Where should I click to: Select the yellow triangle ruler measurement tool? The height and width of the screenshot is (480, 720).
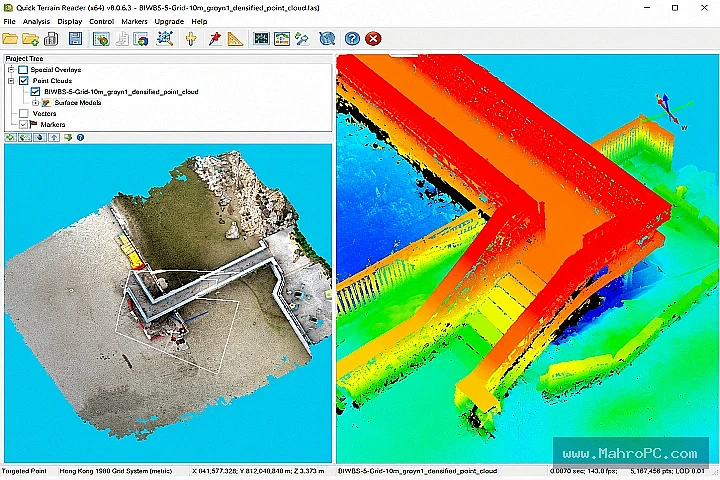[235, 39]
